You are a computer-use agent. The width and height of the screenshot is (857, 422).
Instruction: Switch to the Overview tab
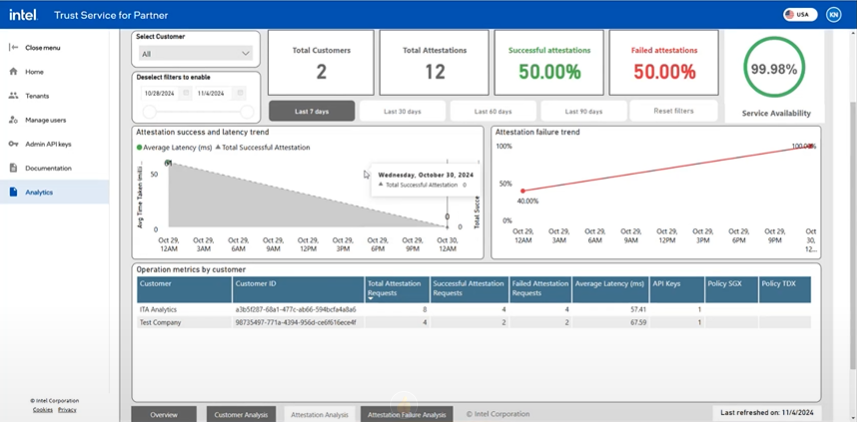[164, 414]
